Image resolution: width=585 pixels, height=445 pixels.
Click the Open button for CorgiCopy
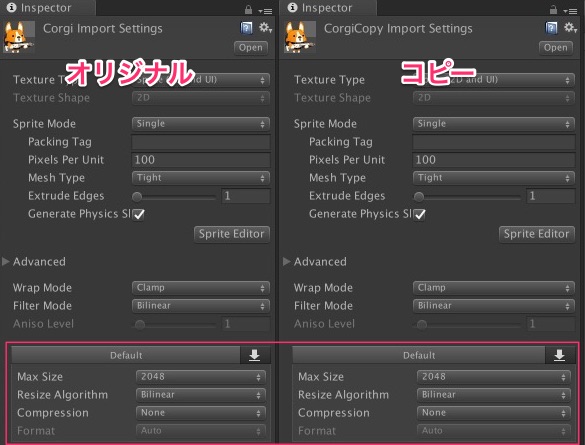556,48
